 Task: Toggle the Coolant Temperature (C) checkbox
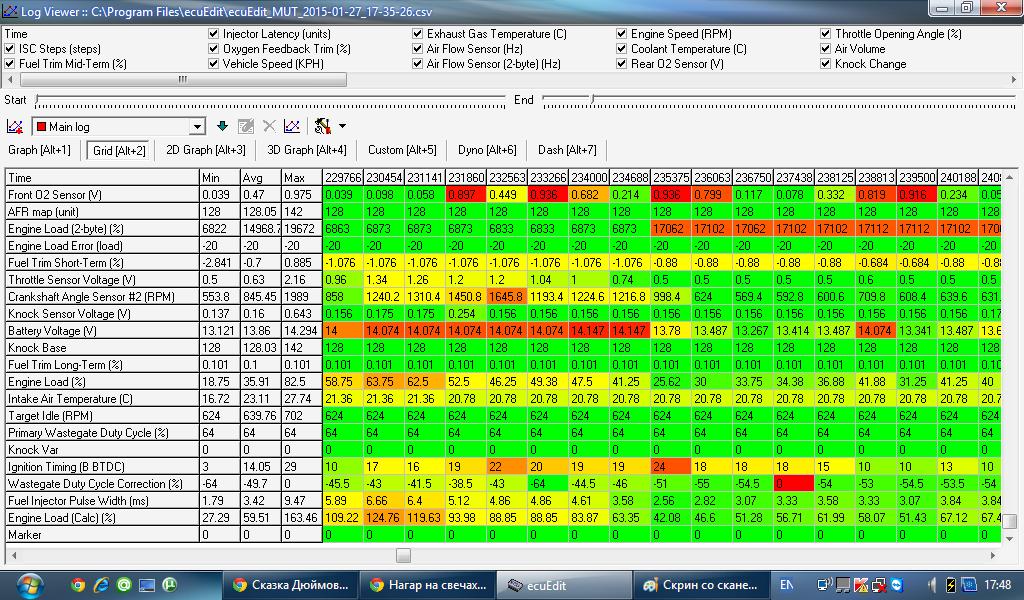pyautogui.click(x=622, y=48)
